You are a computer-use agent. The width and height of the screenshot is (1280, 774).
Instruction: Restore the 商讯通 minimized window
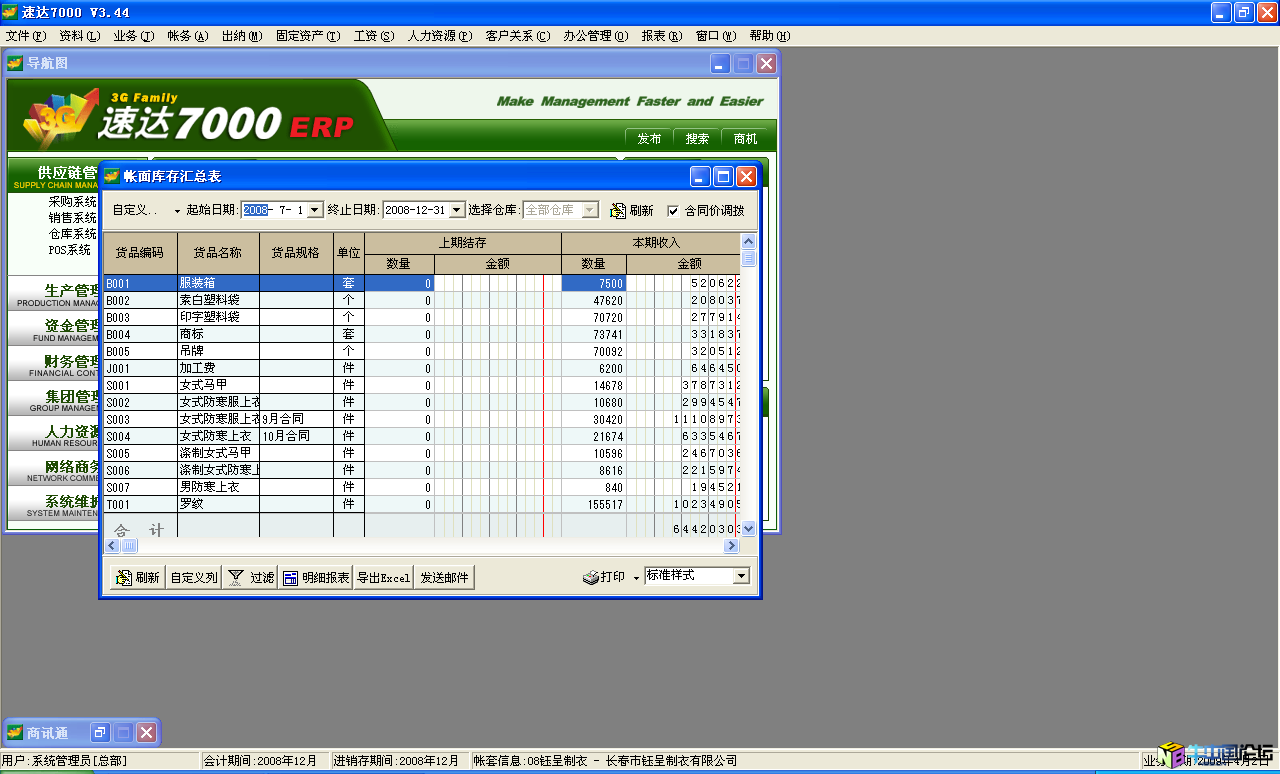[x=101, y=733]
